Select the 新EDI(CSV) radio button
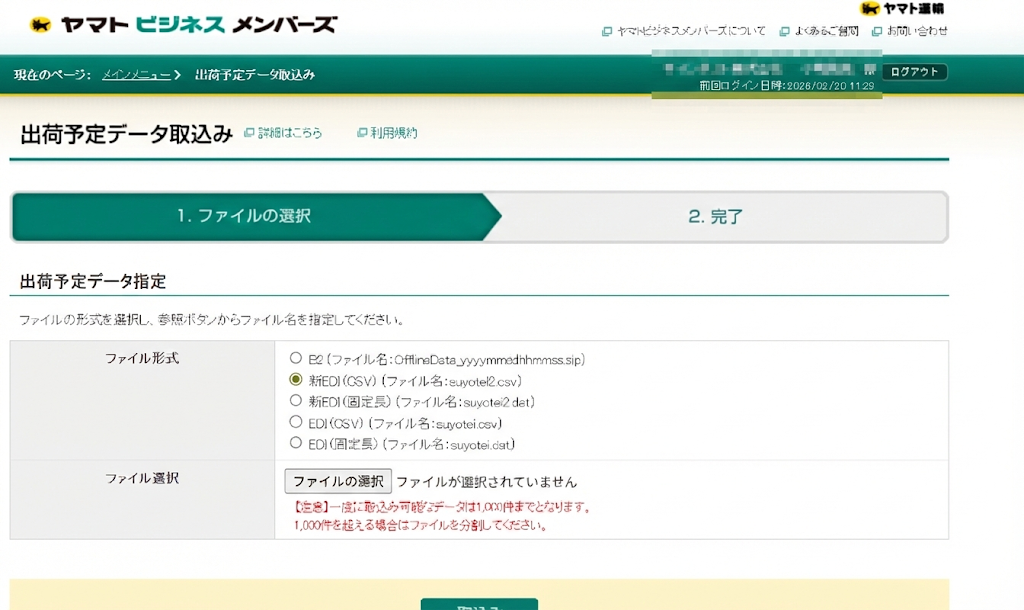 click(295, 380)
